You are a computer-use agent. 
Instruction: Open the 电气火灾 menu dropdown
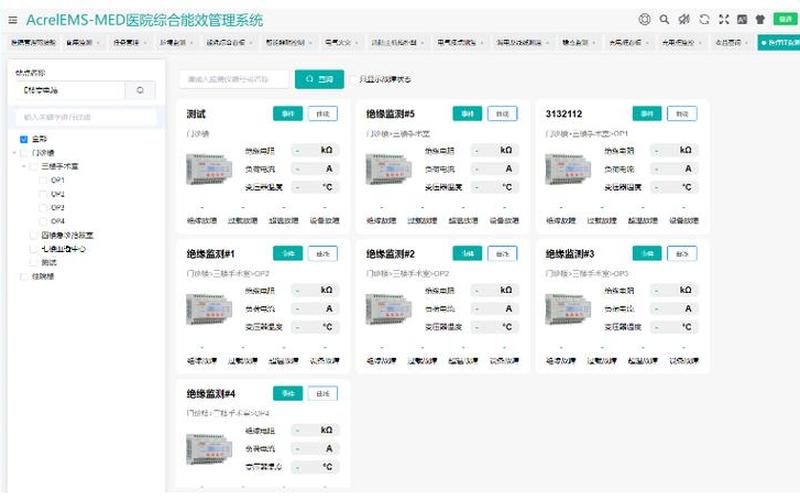click(x=341, y=42)
